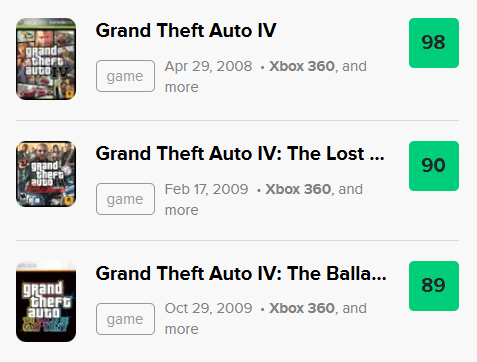This screenshot has width=477, height=362.
Task: Open The Lost and Damned cover art thumbnail
Action: pos(46,174)
